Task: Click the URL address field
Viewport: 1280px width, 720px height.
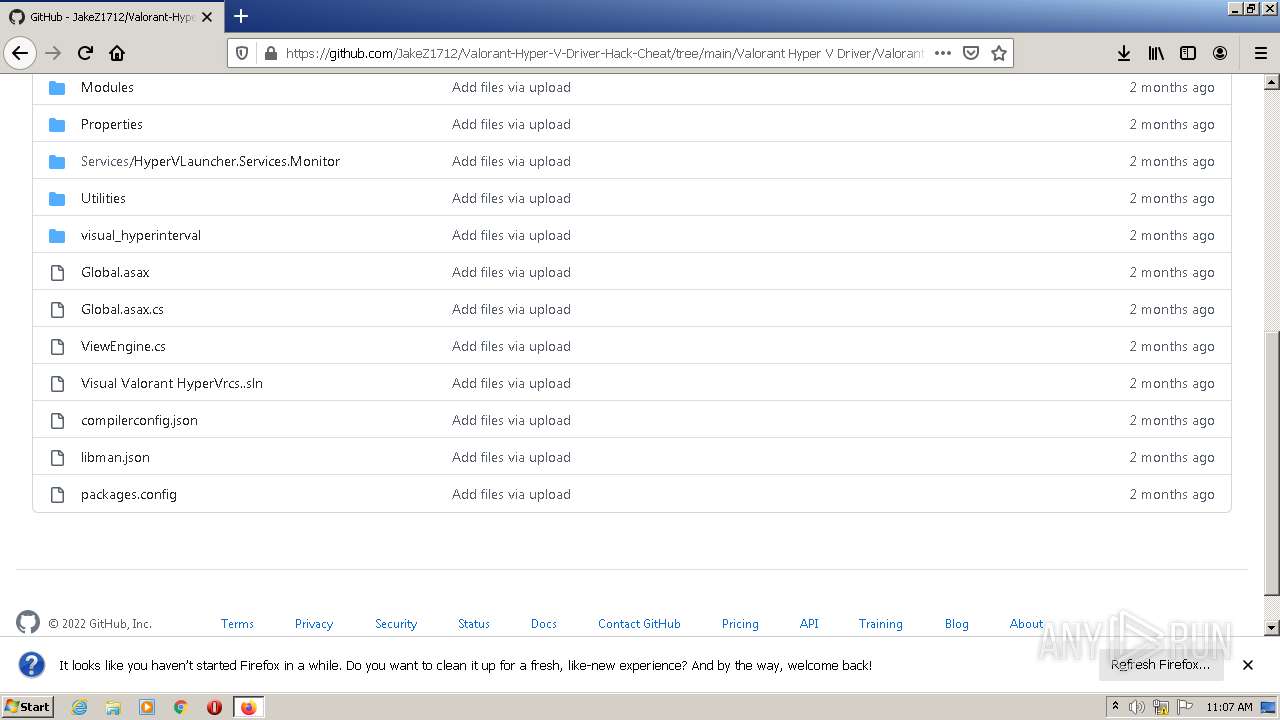Action: (x=604, y=53)
